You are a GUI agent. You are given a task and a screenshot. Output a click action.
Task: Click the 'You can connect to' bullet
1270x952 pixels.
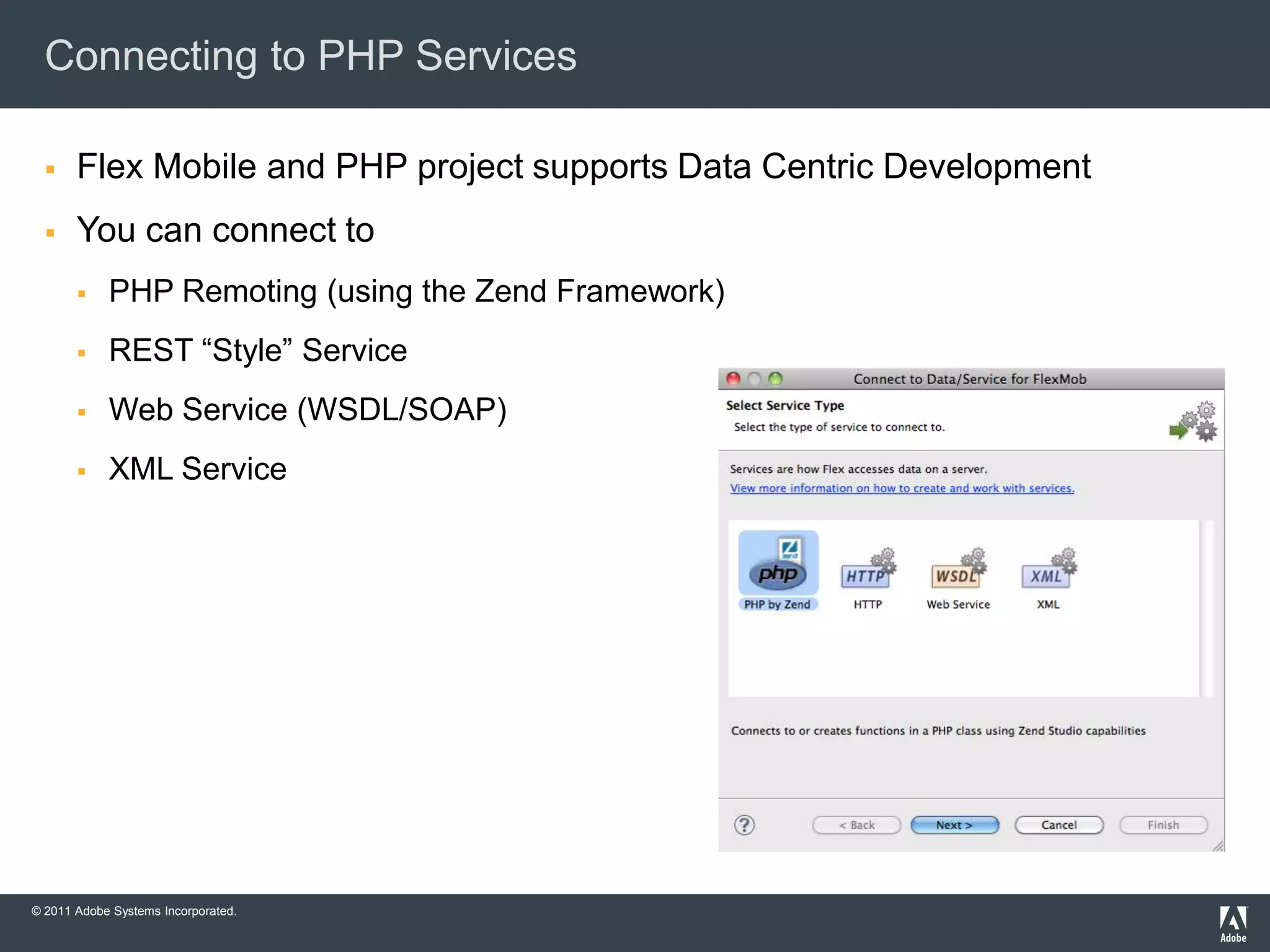click(226, 230)
